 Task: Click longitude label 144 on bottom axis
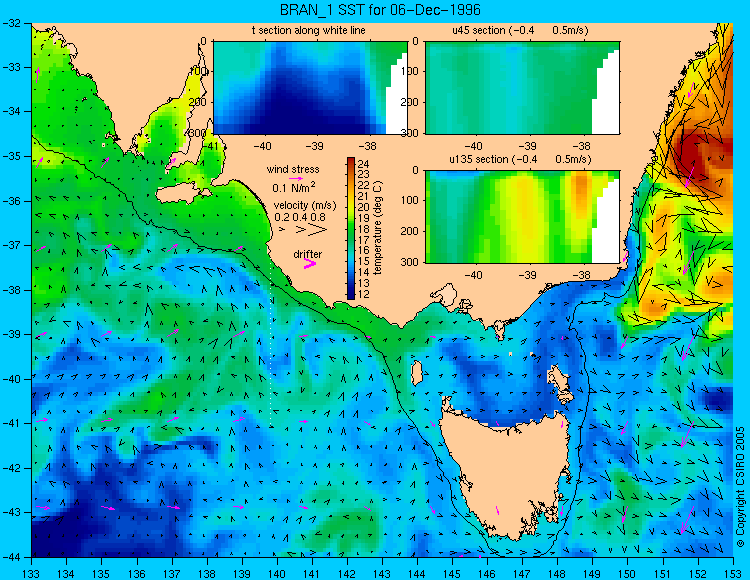click(x=417, y=574)
